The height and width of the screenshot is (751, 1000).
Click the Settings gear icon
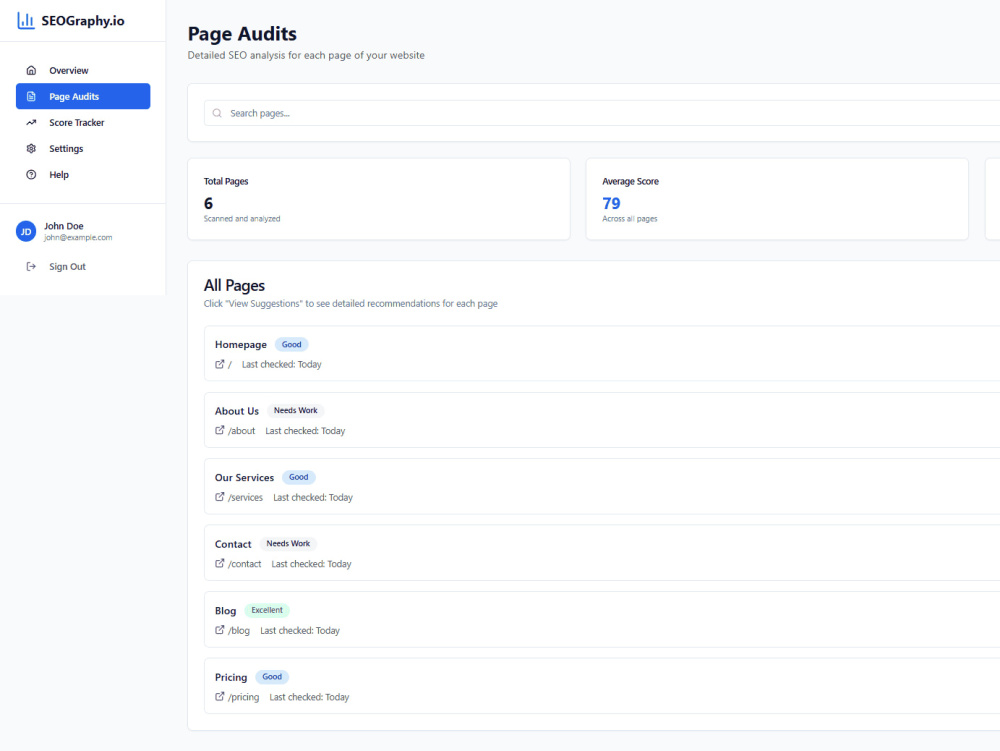click(31, 149)
